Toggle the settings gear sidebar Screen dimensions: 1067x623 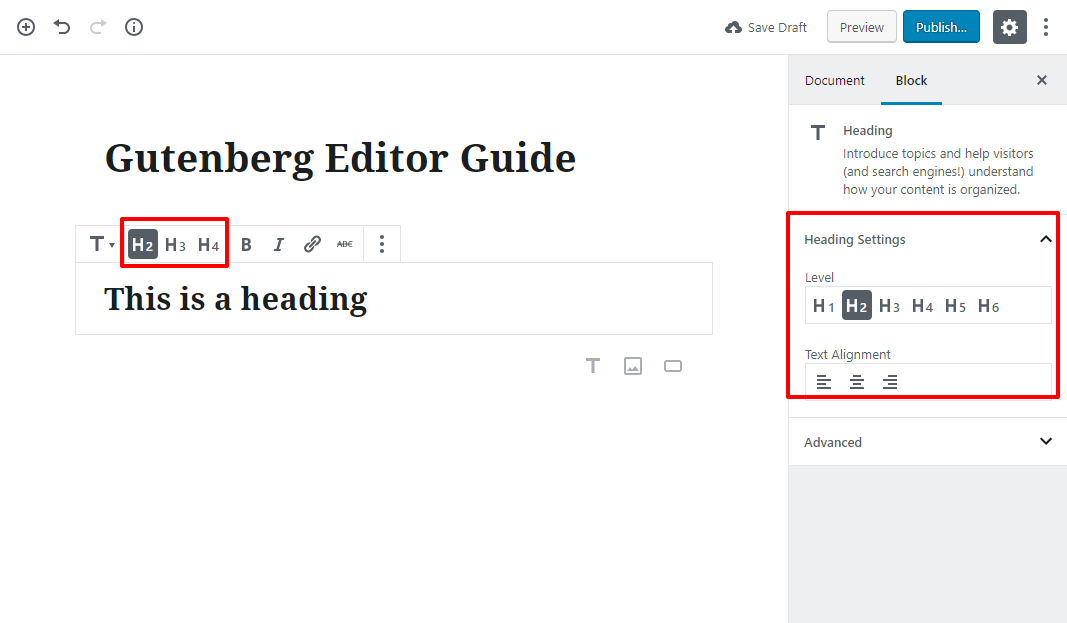(1009, 27)
